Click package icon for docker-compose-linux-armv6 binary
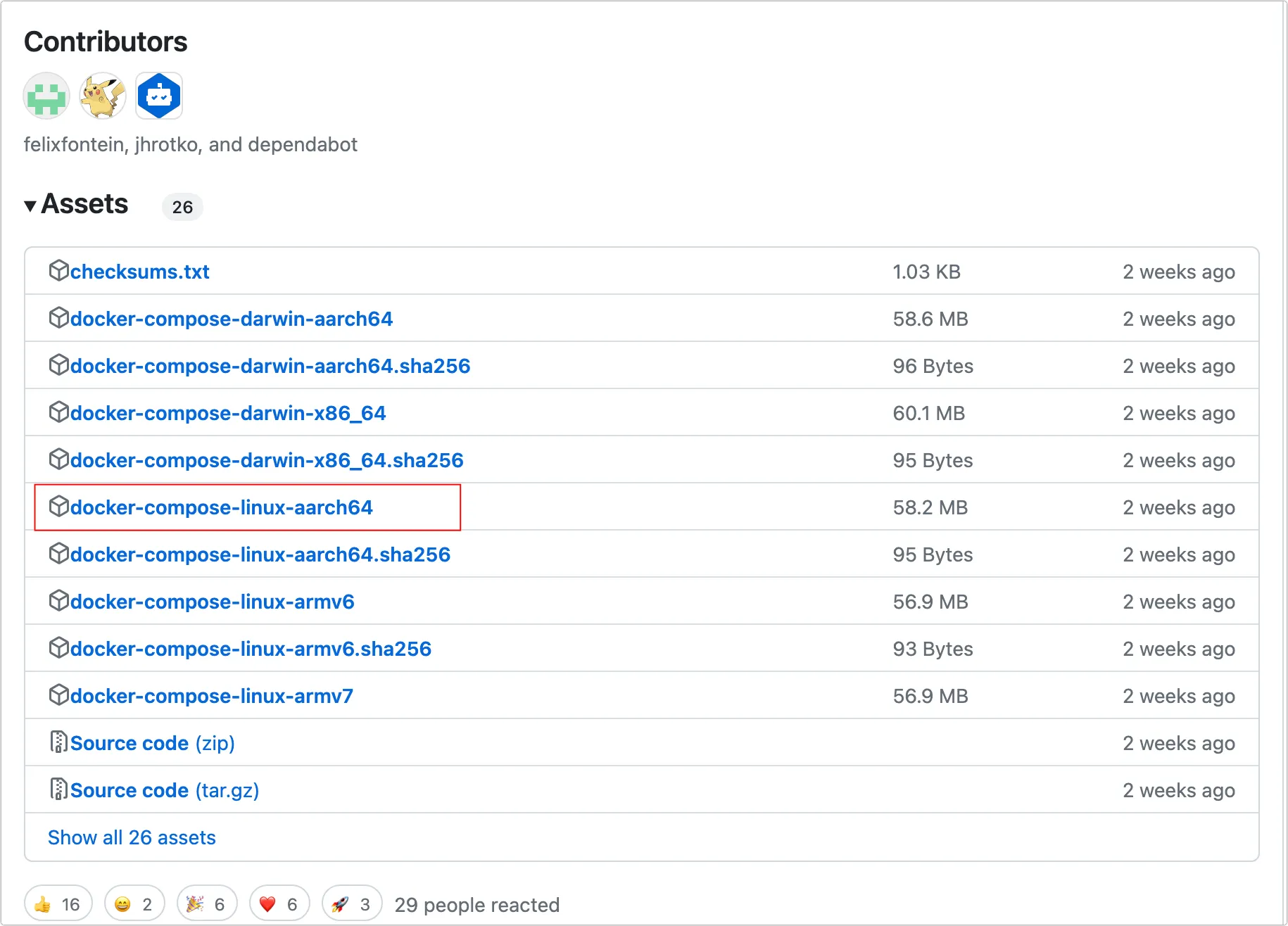The height and width of the screenshot is (926, 1288). [x=58, y=600]
